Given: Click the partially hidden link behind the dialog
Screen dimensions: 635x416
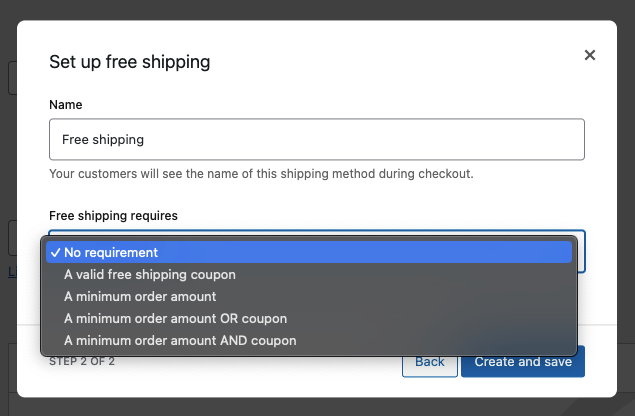Looking at the screenshot, I should click(12, 271).
